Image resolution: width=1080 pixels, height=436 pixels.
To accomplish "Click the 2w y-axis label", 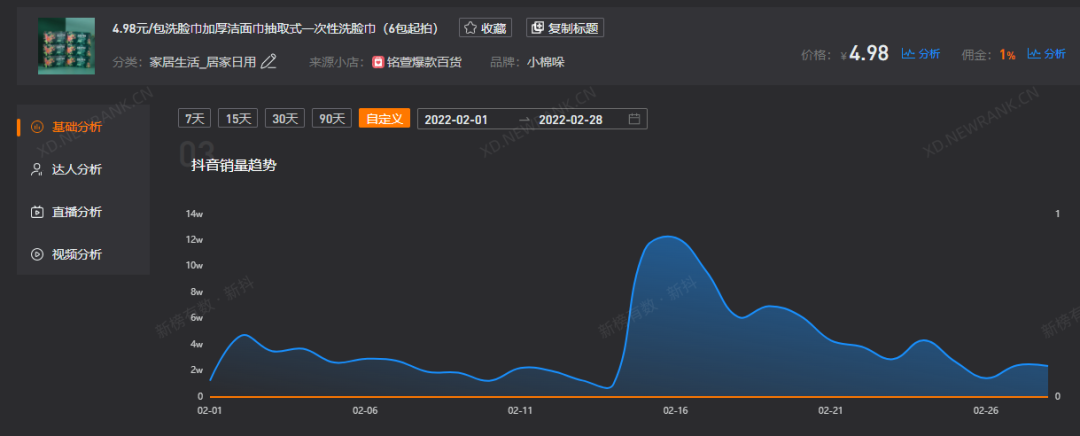I will (196, 371).
